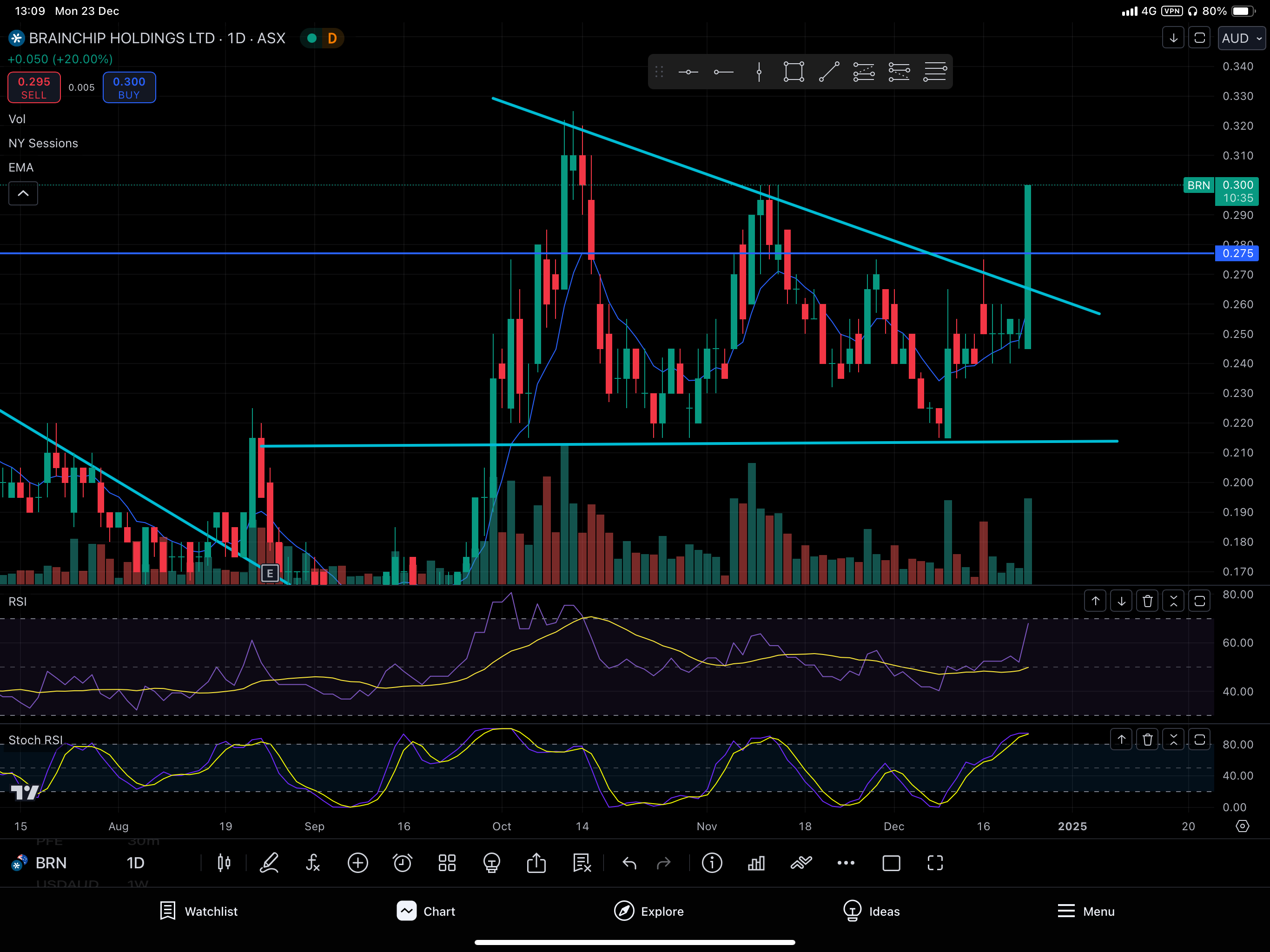
Task: Select the horizontal ray drawing tool
Action: point(723,72)
